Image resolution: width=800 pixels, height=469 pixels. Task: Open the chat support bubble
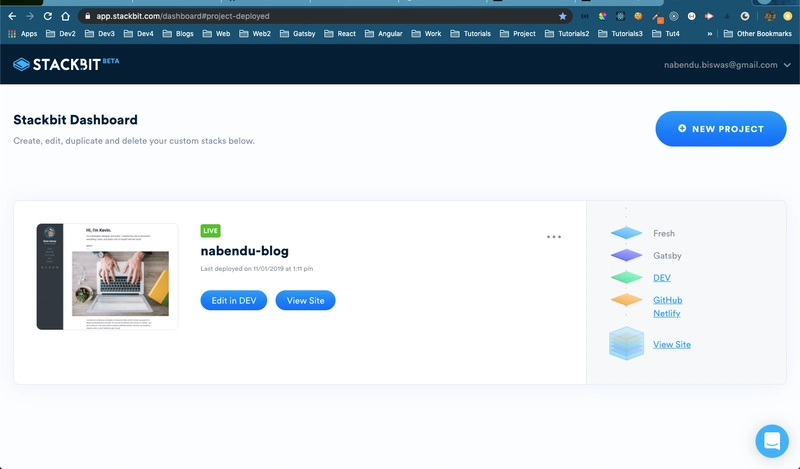[772, 441]
